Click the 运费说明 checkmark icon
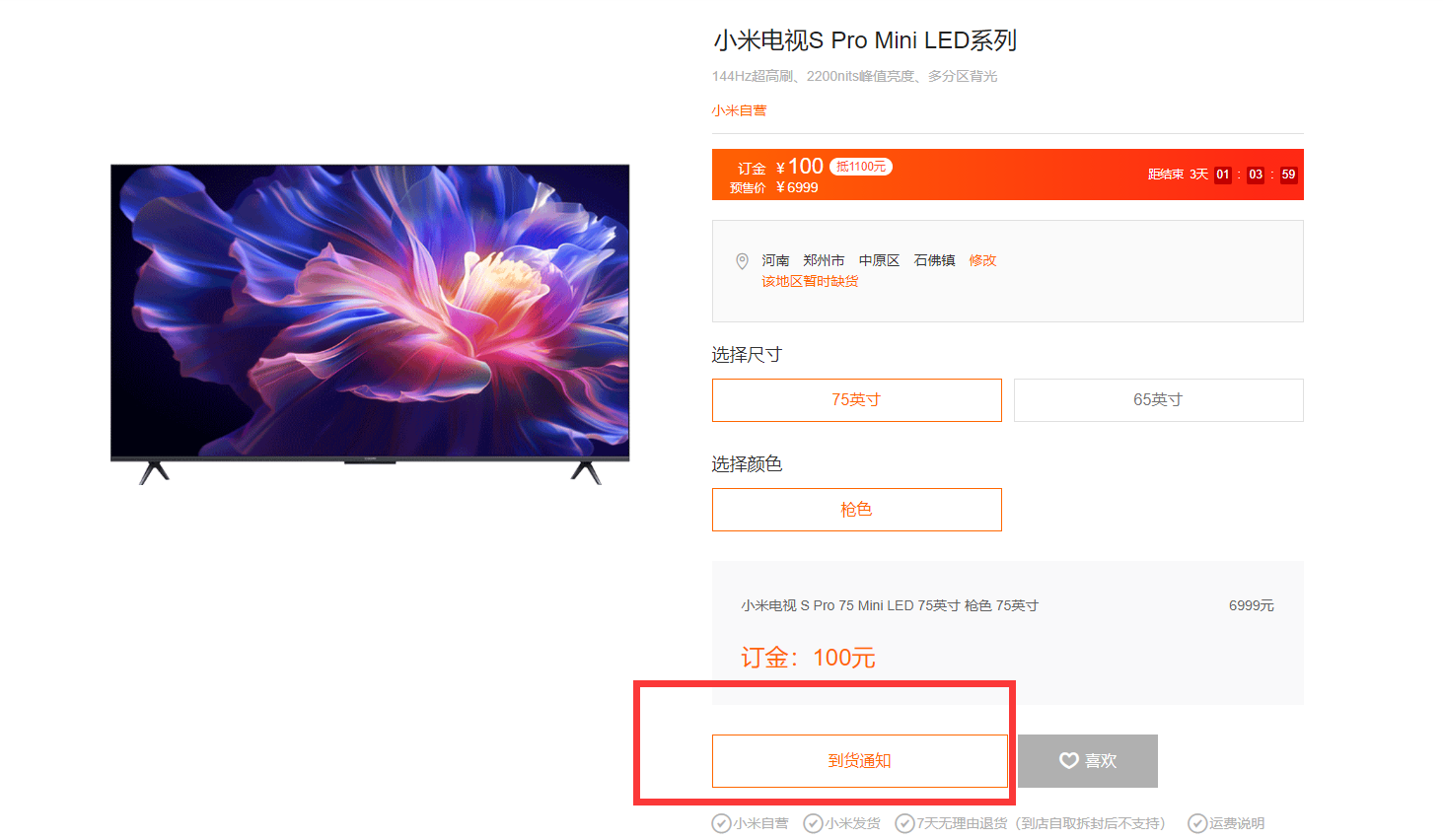This screenshot has width=1443, height=840. tap(1197, 823)
